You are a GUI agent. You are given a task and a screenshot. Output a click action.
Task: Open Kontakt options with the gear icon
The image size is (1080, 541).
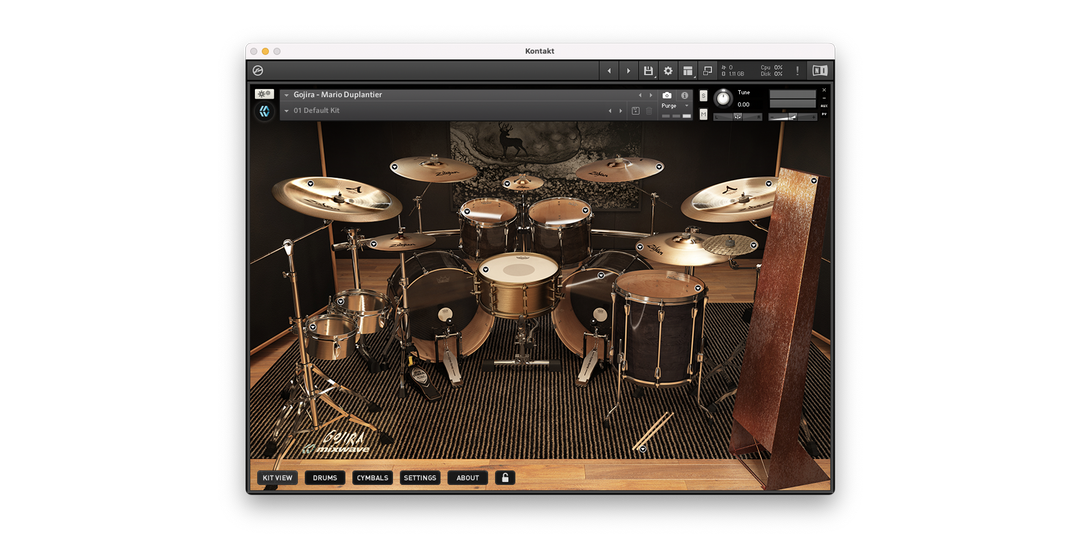[x=668, y=71]
